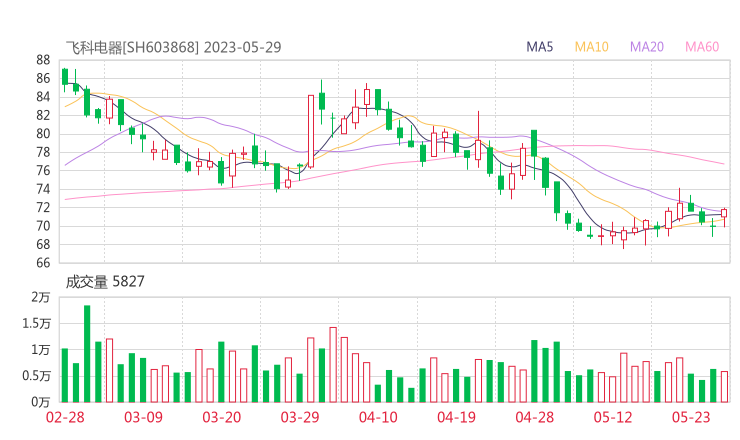Click the 0.5万 volume axis value

click(36, 376)
